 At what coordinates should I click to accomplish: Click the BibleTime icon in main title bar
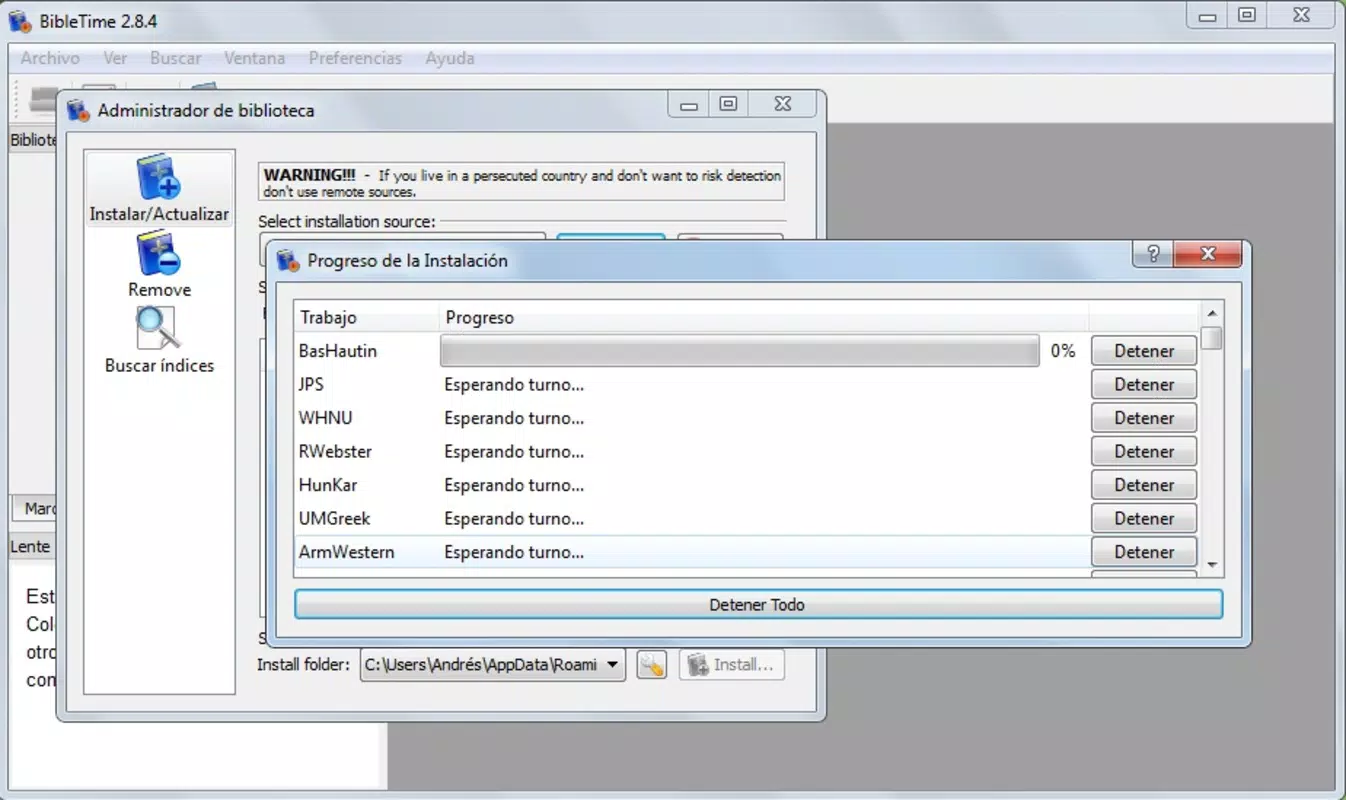19,20
